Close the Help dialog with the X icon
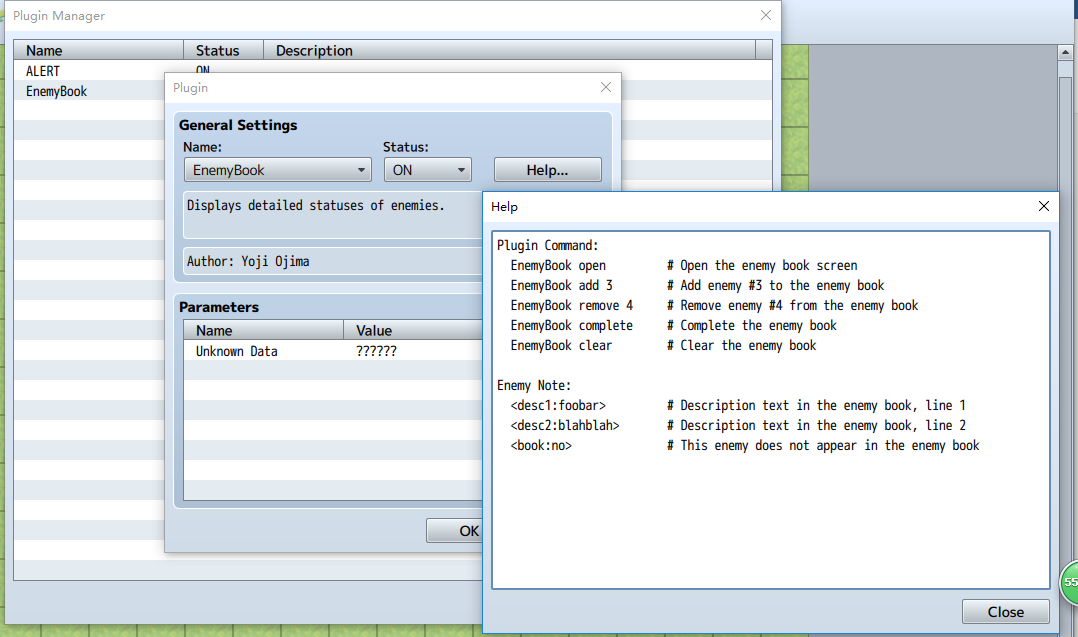This screenshot has width=1078, height=637. pos(1044,206)
